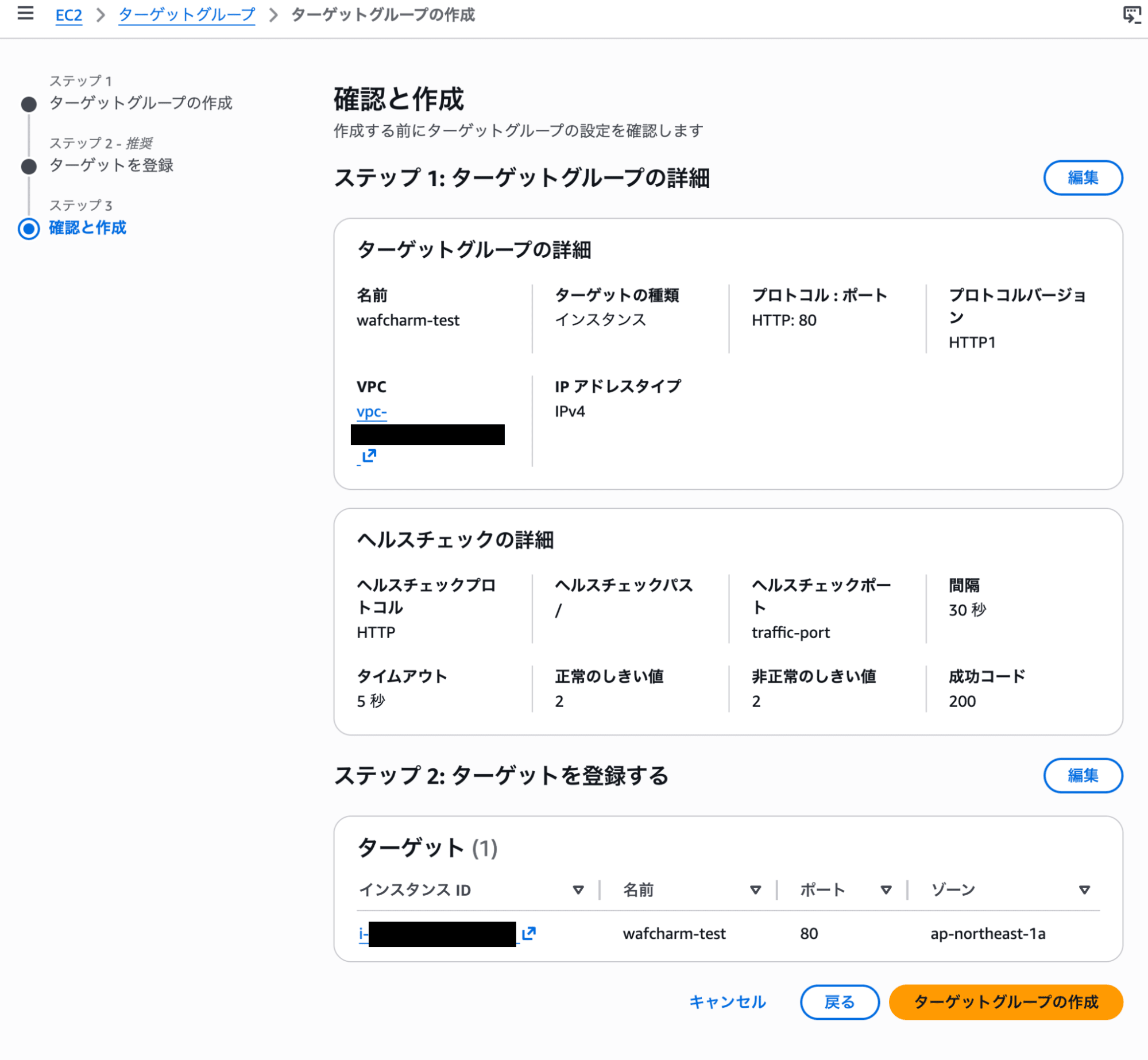Click 編集 button for Step 1
Viewport: 1148px width, 1060px height.
click(1083, 178)
